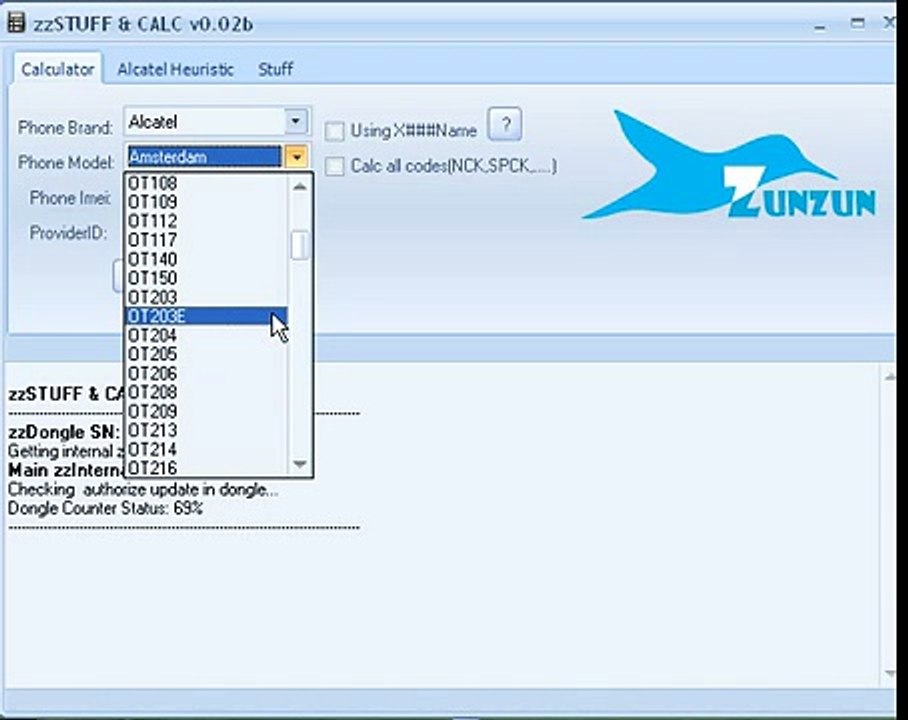Select OT216 from the model list
Image resolution: width=908 pixels, height=720 pixels.
[206, 468]
